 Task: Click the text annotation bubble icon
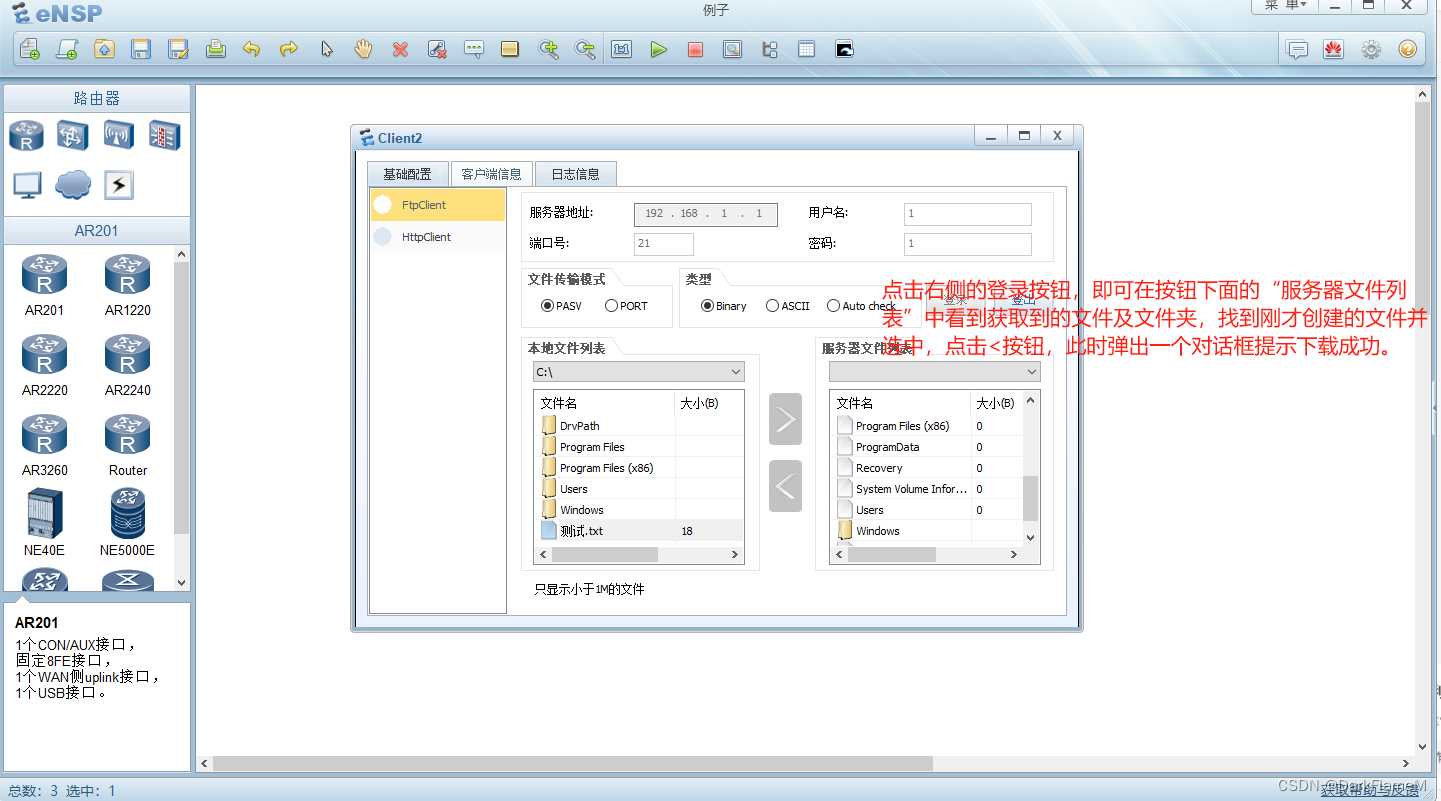(x=474, y=49)
